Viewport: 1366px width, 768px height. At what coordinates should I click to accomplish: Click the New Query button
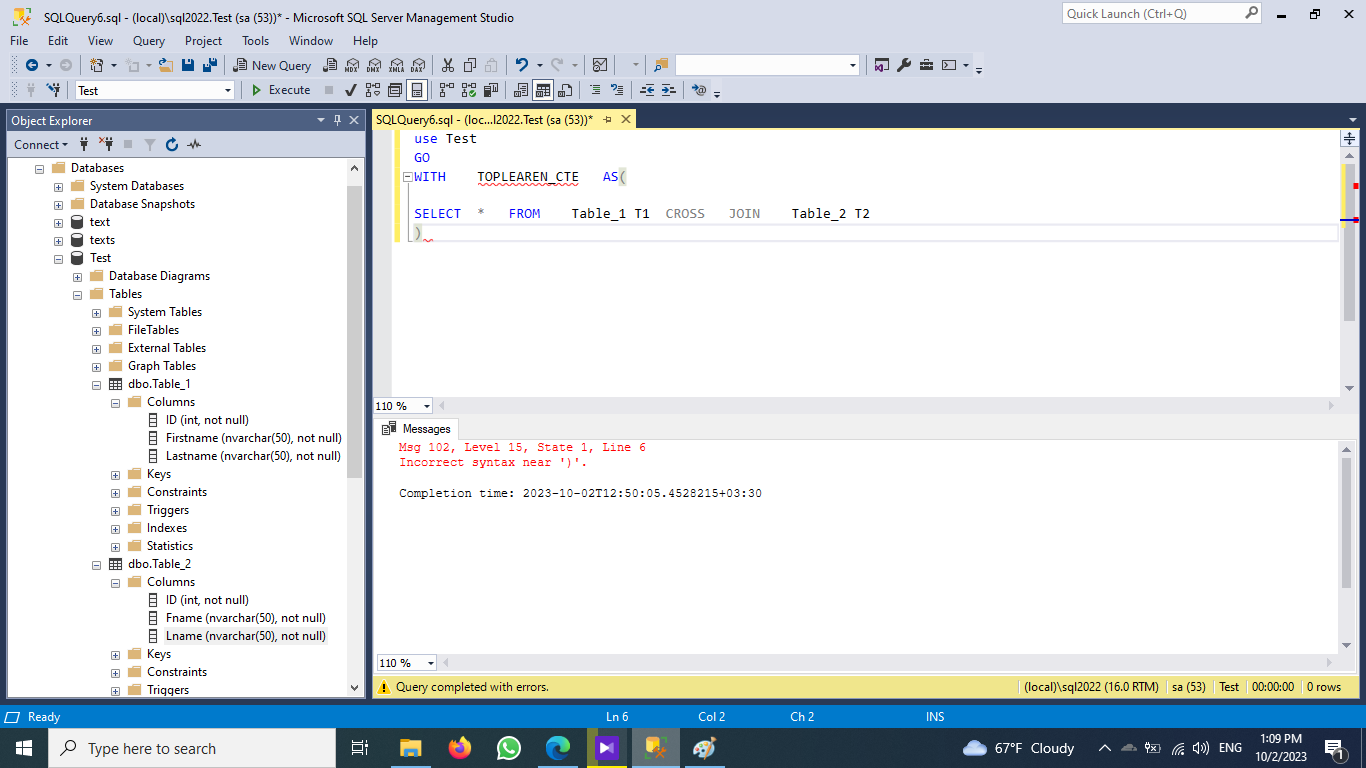pyautogui.click(x=272, y=65)
